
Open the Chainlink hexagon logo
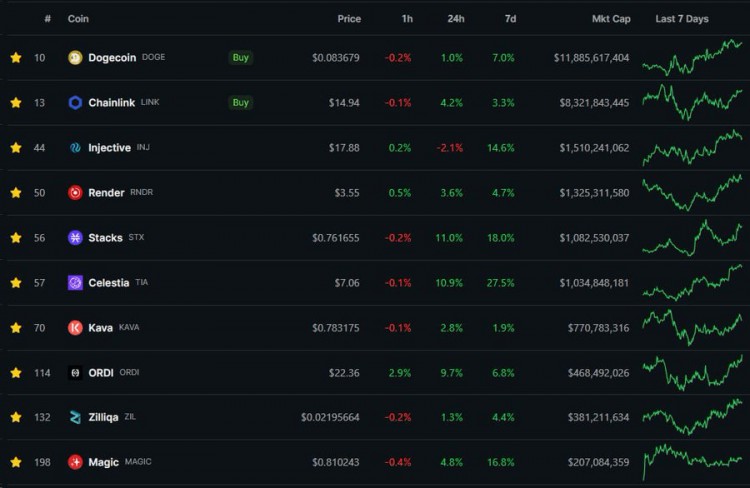tap(75, 103)
